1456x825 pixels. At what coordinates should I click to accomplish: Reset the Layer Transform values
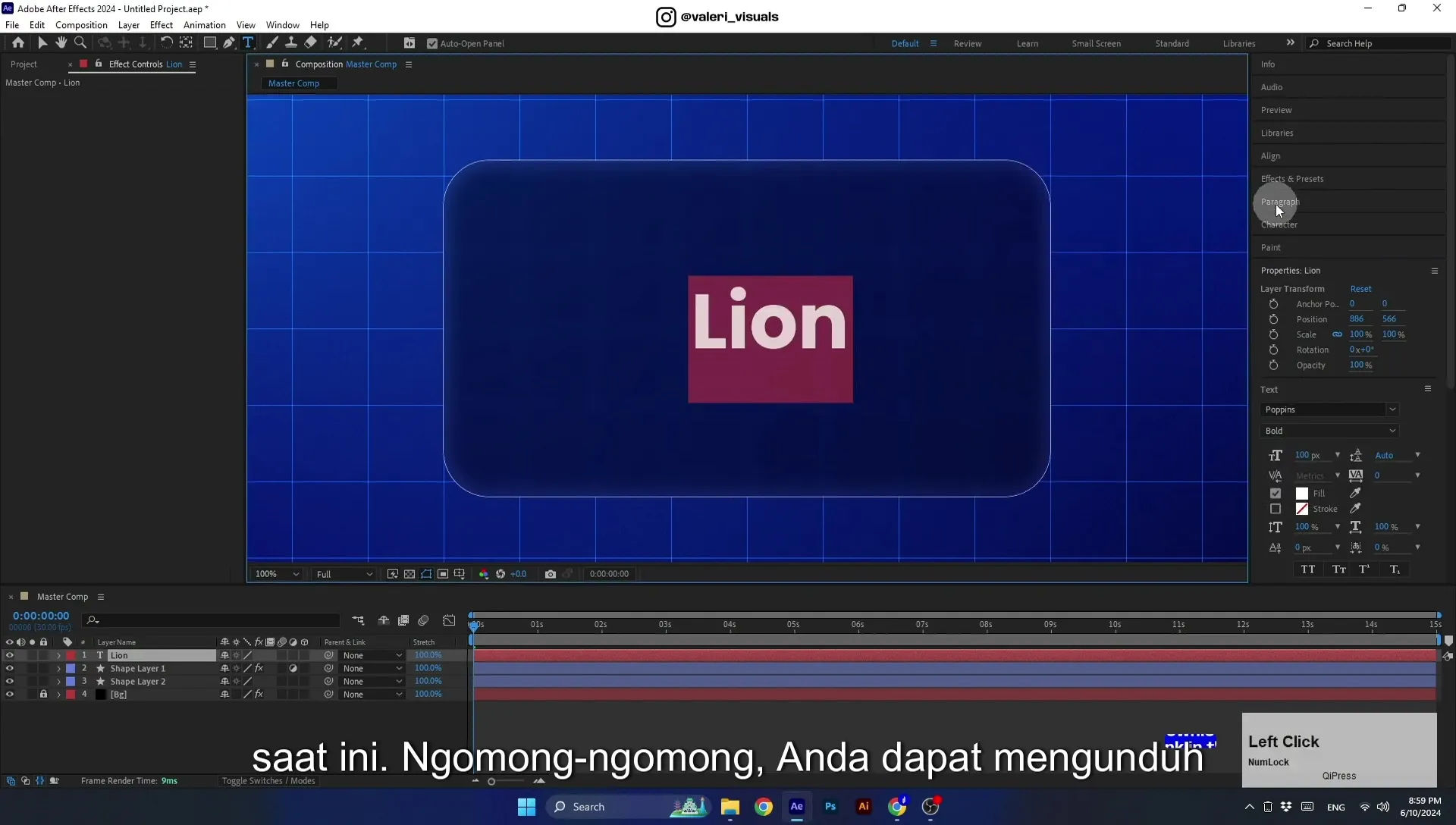click(1360, 289)
